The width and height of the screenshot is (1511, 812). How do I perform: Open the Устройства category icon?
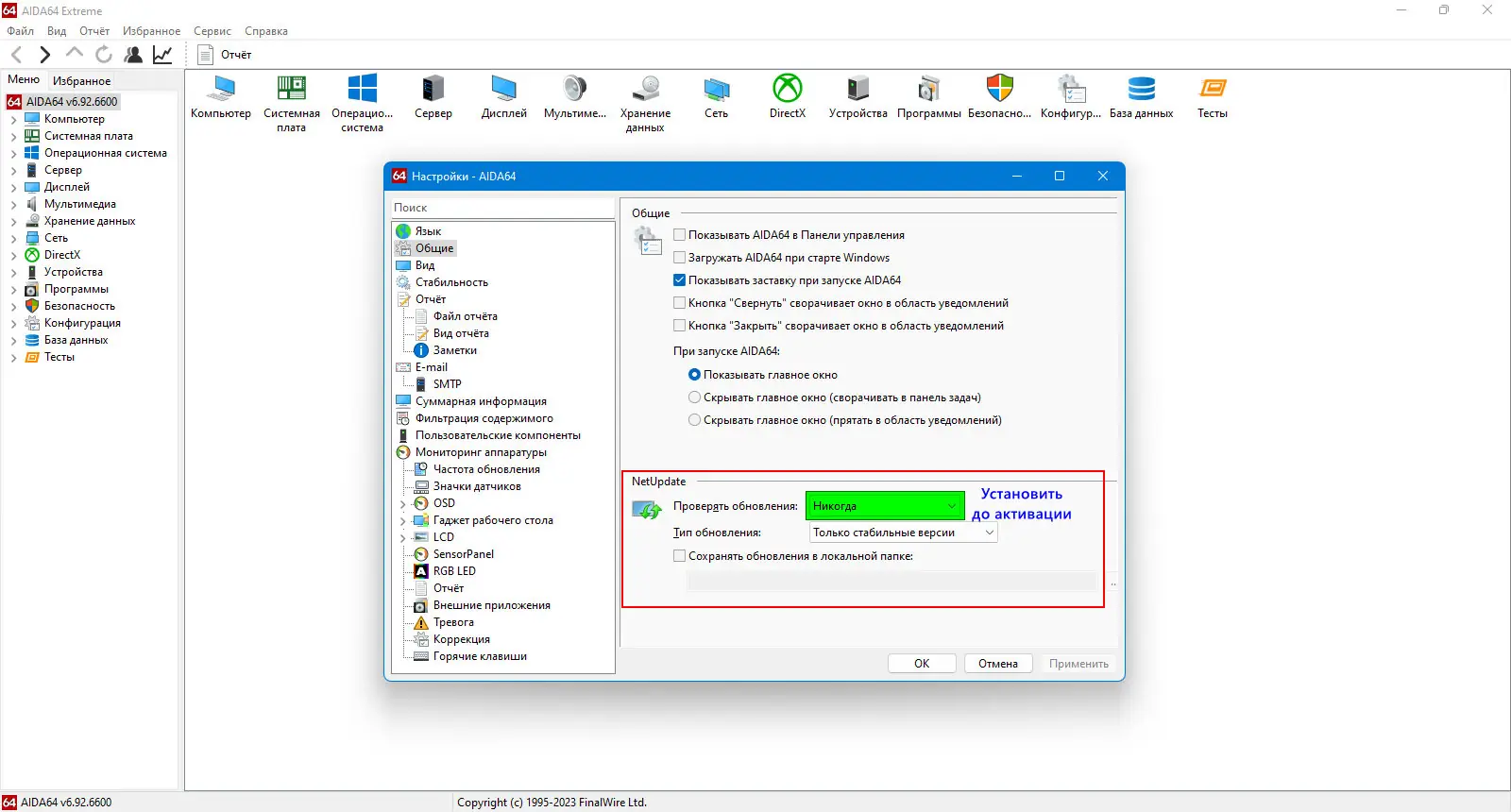point(858,89)
